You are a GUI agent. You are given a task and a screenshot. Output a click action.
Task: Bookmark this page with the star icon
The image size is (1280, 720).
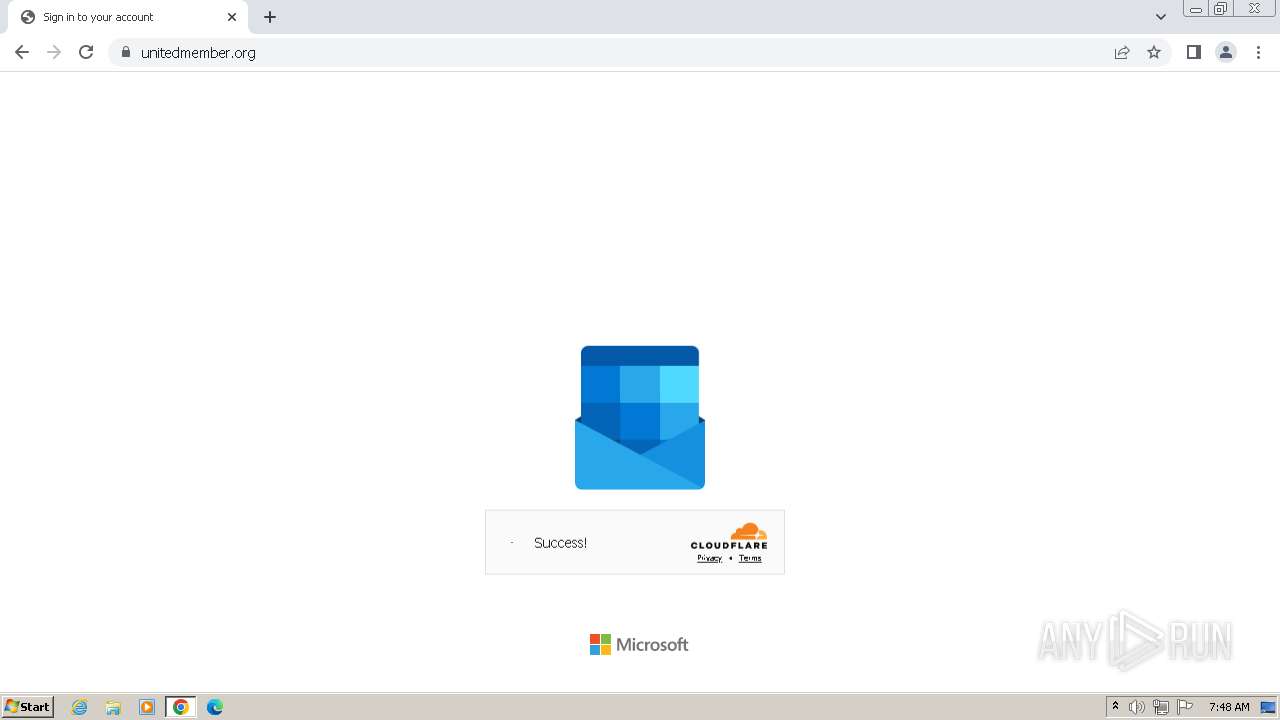coord(1154,52)
